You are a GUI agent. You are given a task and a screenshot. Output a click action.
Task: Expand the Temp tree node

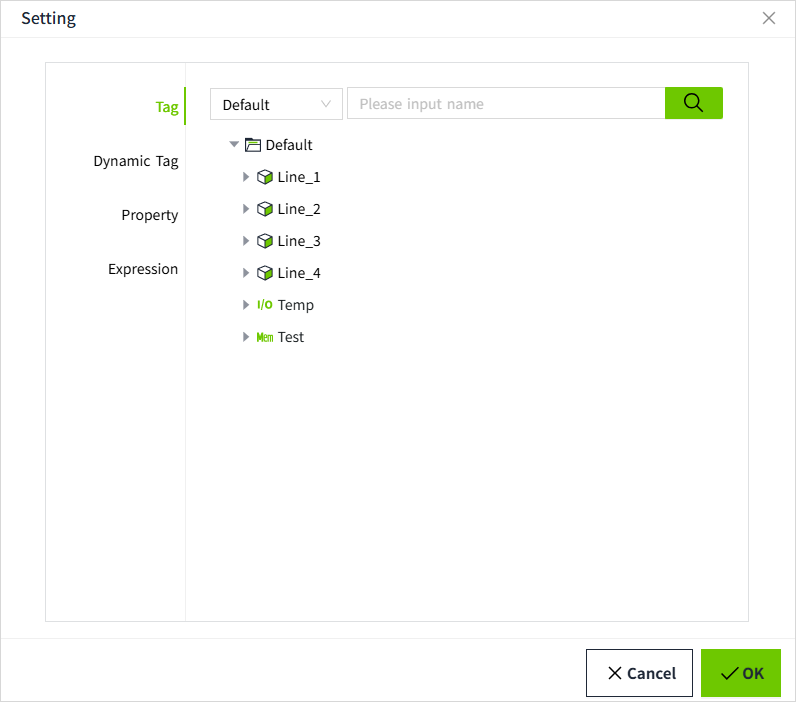(x=246, y=305)
